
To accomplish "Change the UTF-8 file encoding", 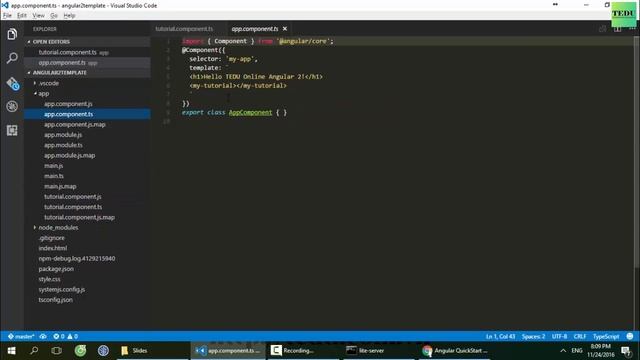I will [559, 336].
